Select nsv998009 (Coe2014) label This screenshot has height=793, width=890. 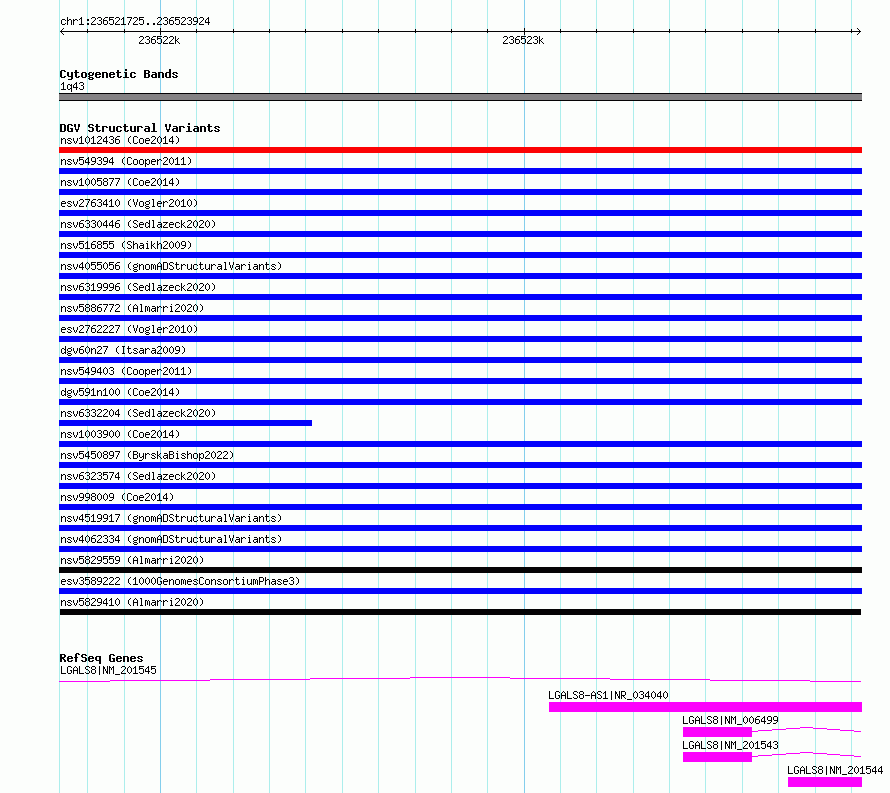point(117,497)
